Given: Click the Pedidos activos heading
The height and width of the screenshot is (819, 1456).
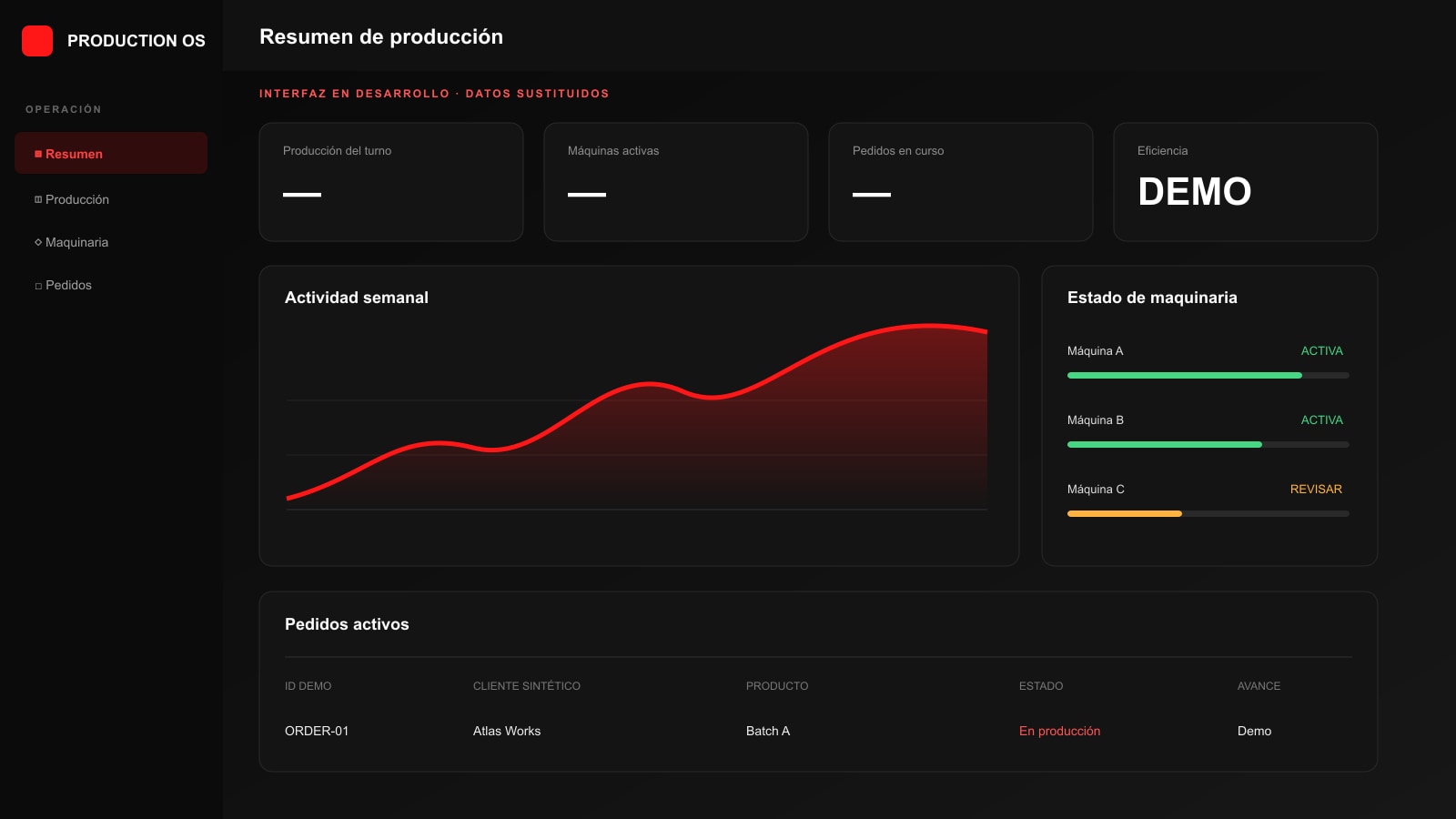Looking at the screenshot, I should (347, 624).
